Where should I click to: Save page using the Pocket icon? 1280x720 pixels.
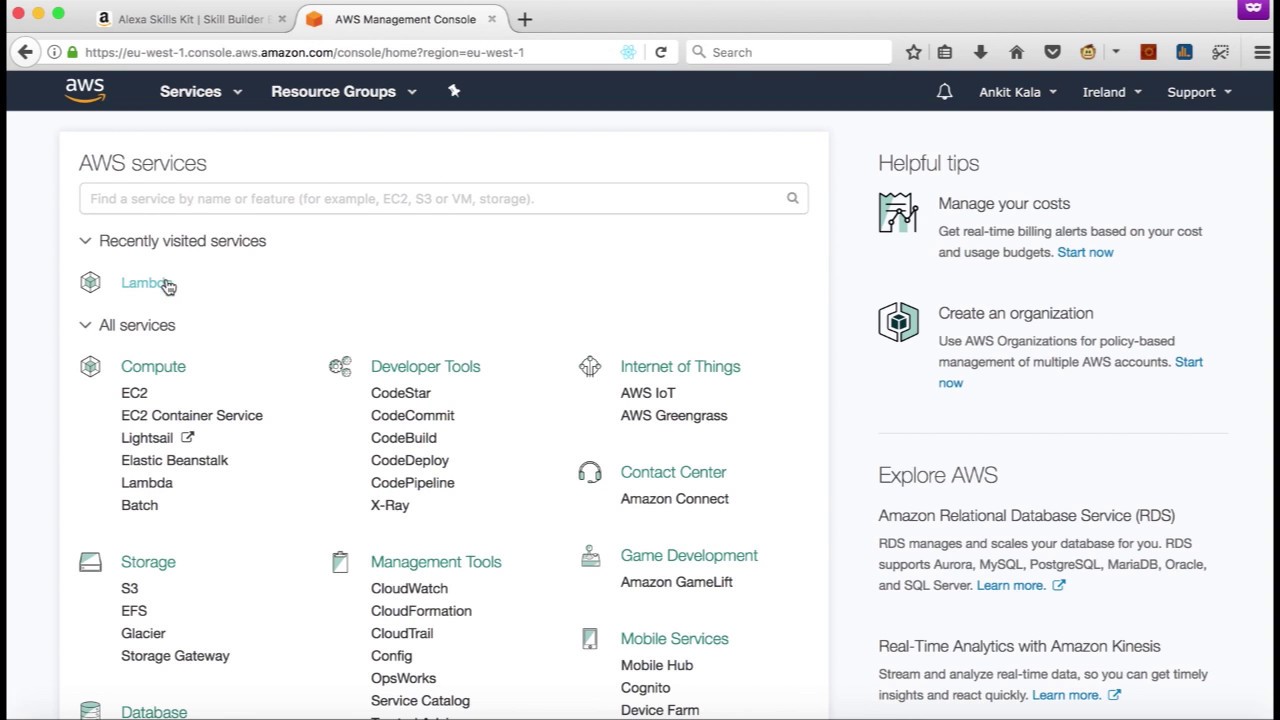pyautogui.click(x=1052, y=52)
